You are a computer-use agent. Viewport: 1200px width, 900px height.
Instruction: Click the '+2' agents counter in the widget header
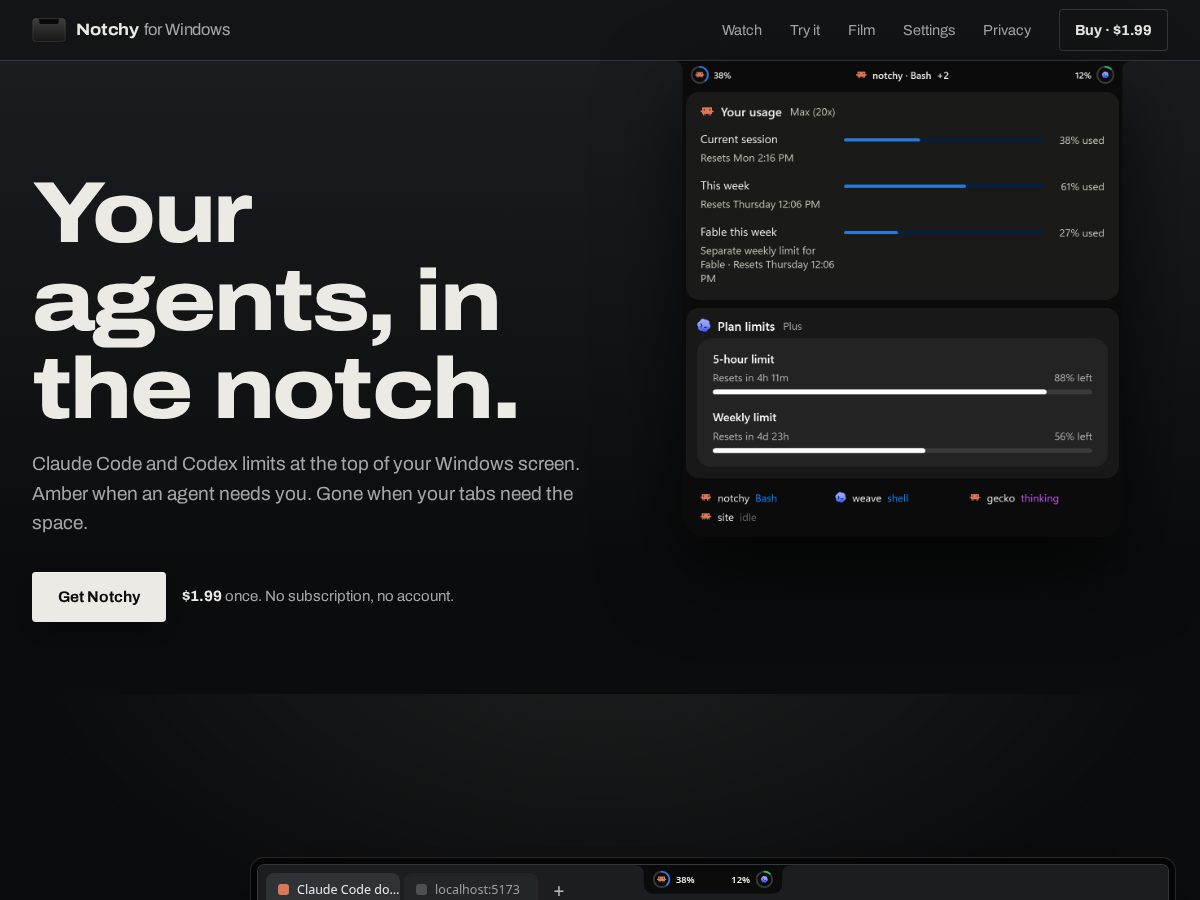(943, 75)
